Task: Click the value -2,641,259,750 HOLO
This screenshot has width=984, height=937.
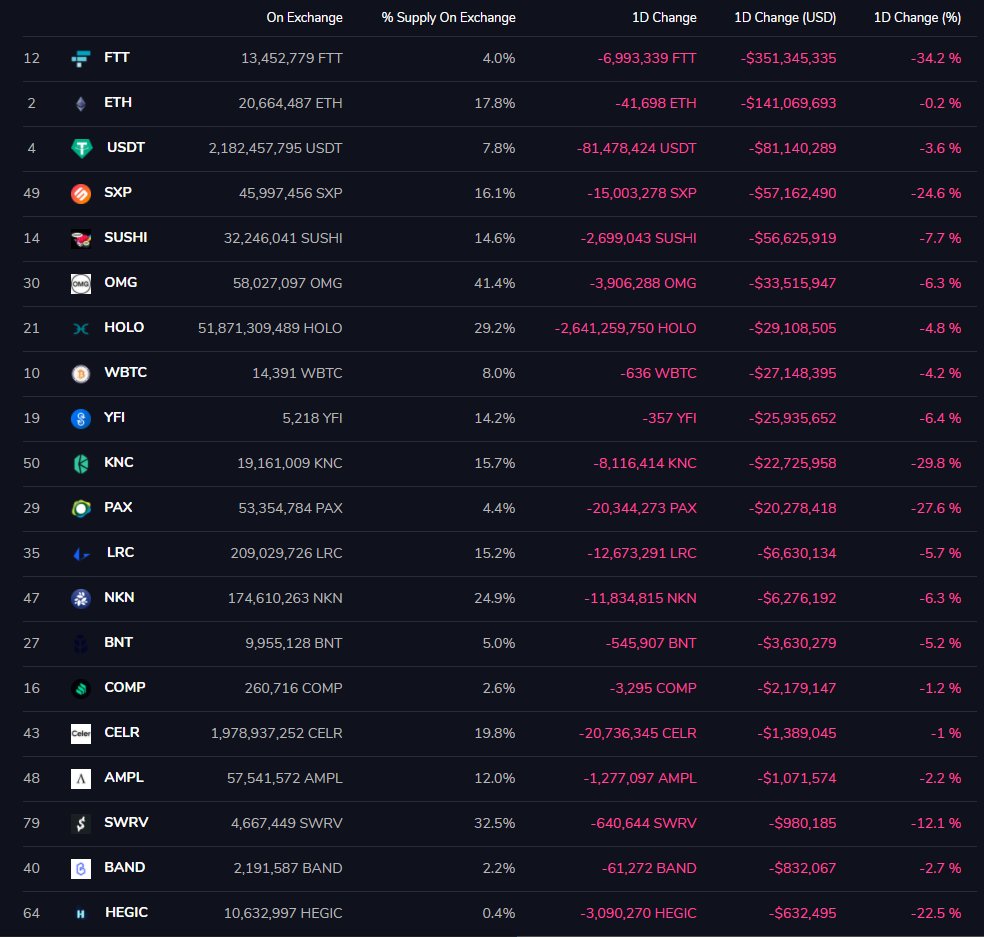Action: click(626, 328)
